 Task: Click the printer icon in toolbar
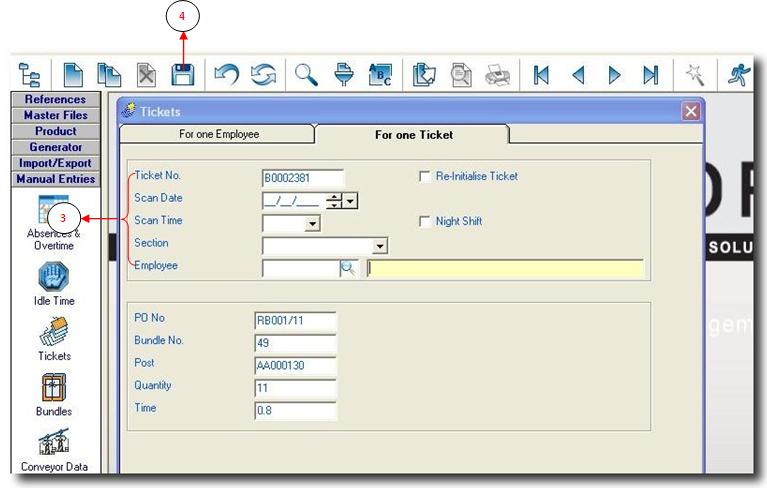[x=497, y=75]
